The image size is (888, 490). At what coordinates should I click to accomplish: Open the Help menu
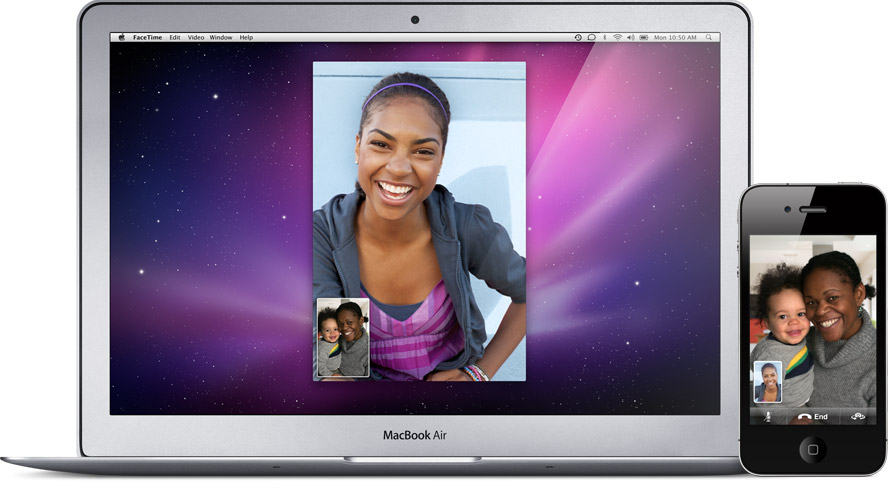pyautogui.click(x=246, y=37)
